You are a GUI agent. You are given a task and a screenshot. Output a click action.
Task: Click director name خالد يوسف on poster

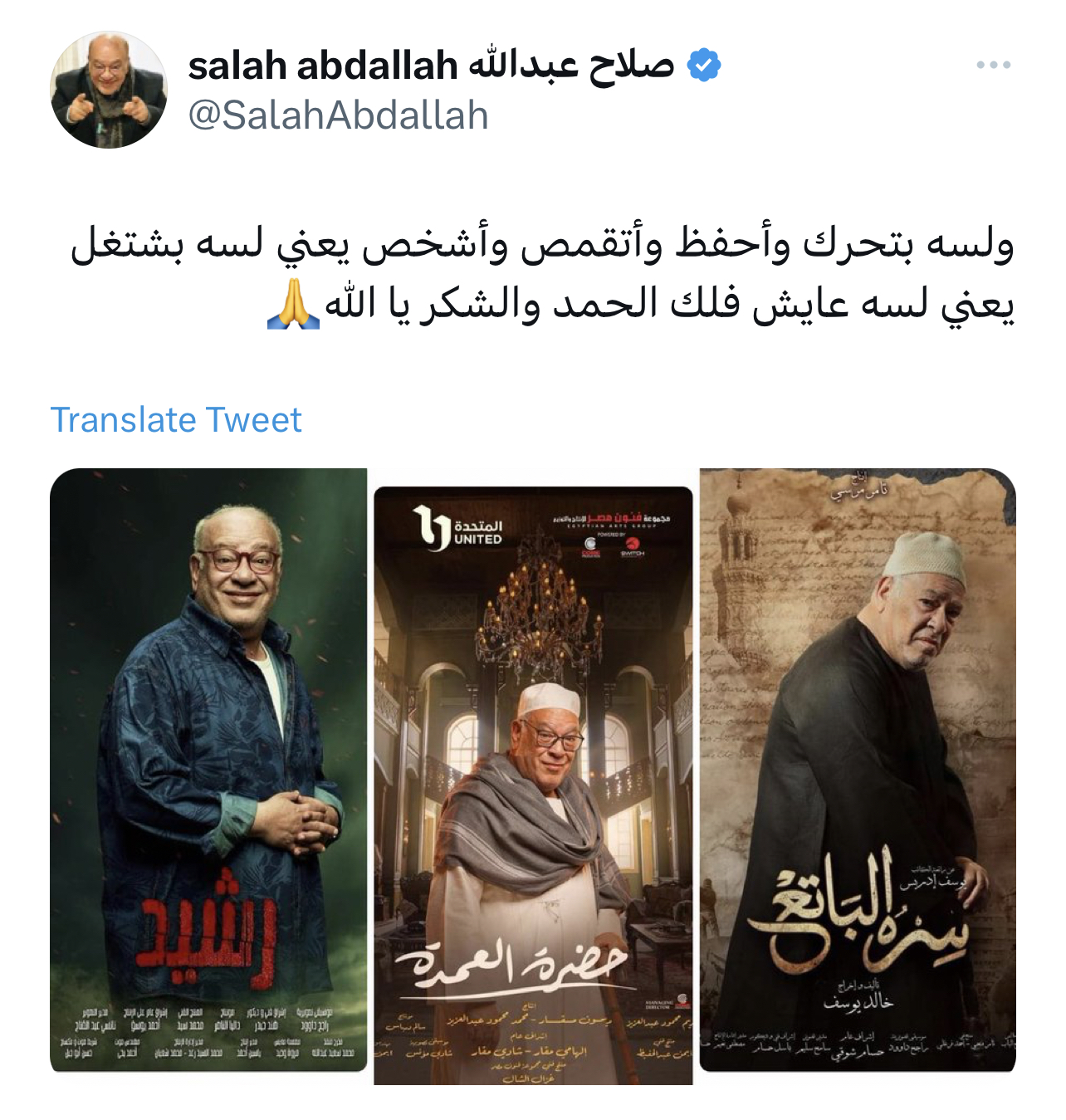click(858, 1002)
